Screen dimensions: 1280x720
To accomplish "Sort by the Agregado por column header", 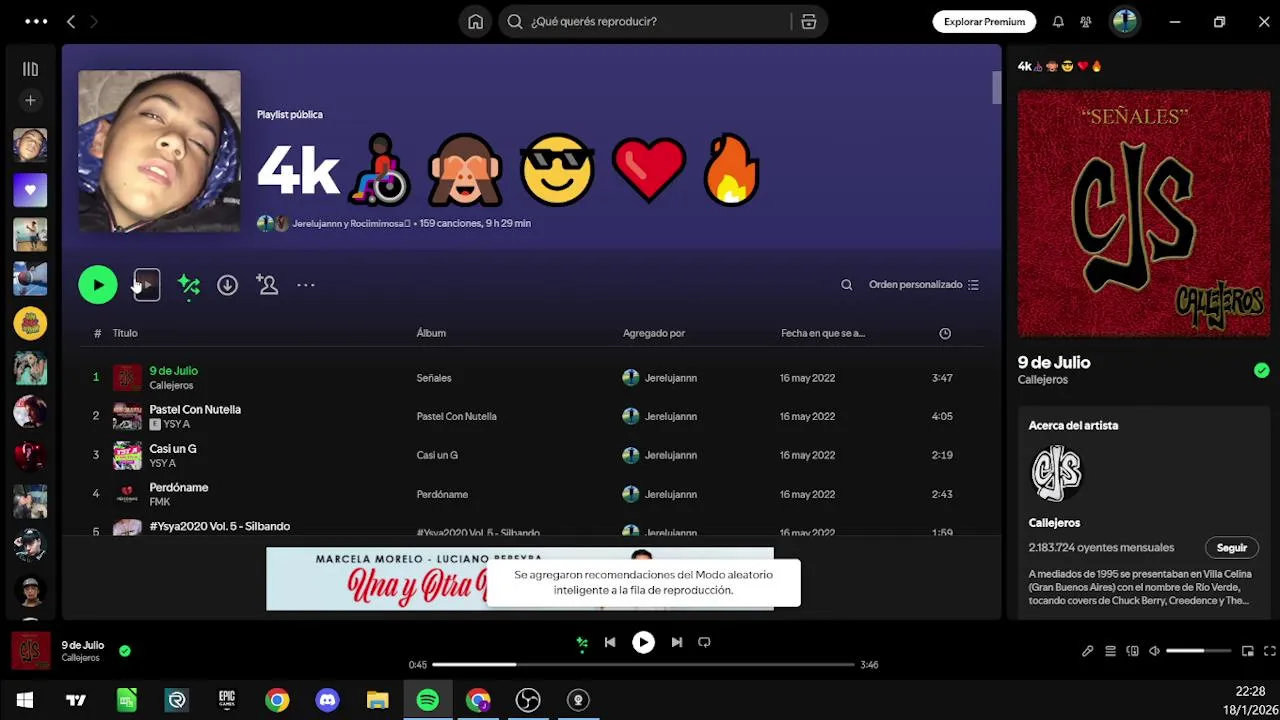I will (x=654, y=333).
